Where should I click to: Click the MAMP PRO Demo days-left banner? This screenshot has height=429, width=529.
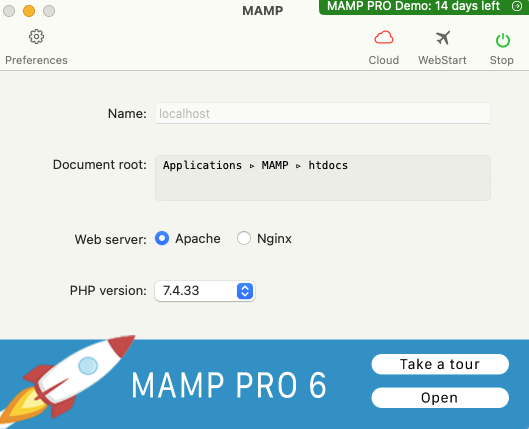click(x=424, y=7)
